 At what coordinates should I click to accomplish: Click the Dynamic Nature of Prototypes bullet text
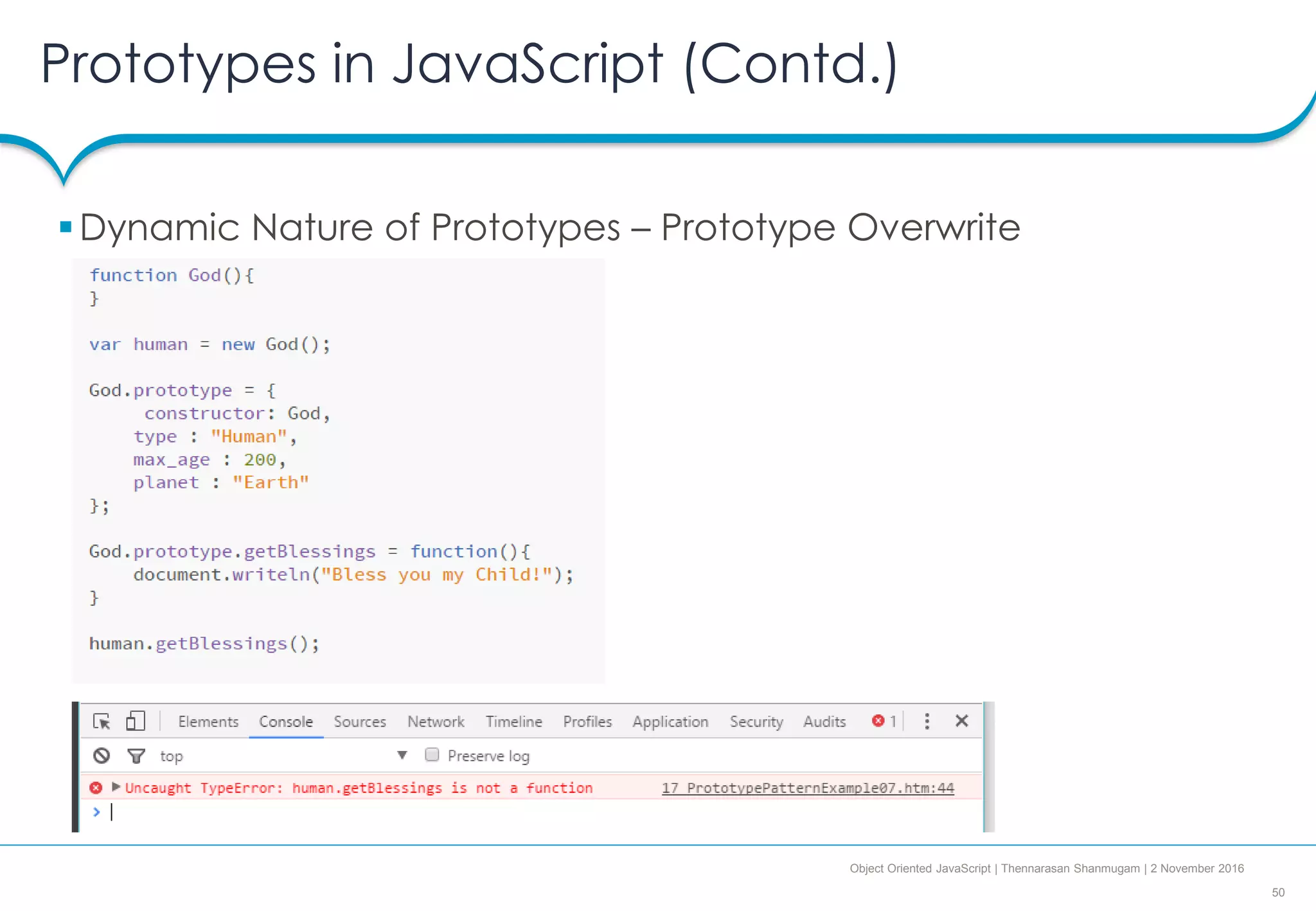[550, 227]
